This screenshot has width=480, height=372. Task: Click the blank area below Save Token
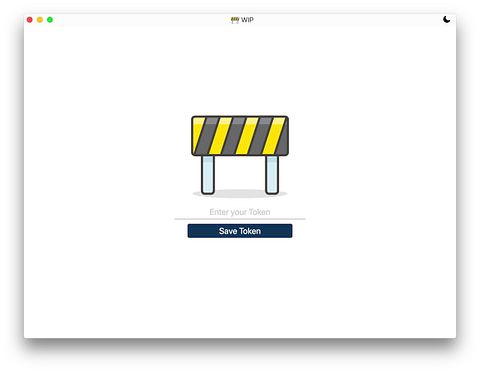(240, 287)
